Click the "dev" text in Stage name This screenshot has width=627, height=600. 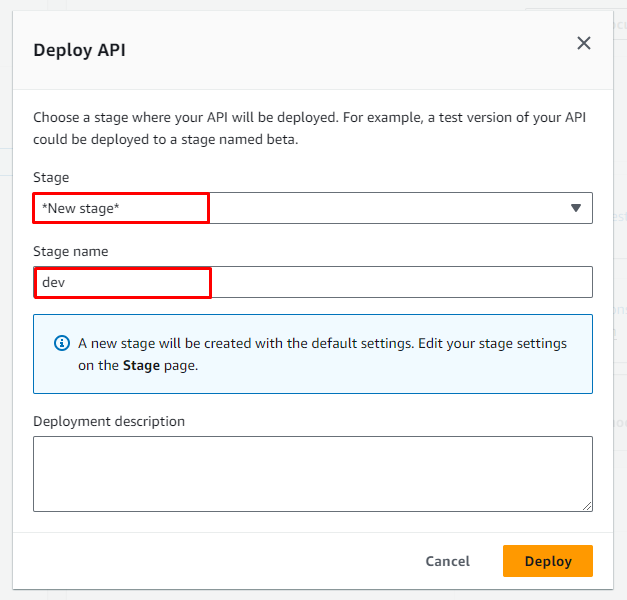click(x=53, y=283)
